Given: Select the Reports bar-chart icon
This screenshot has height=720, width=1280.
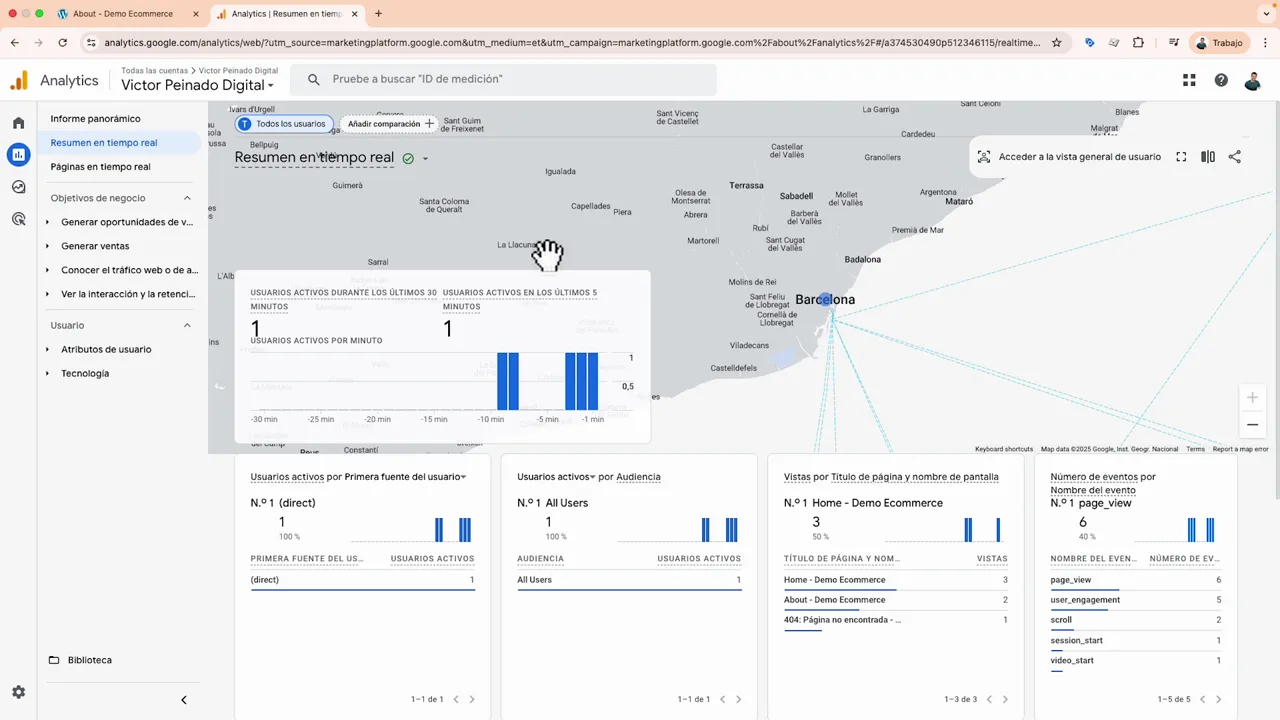Looking at the screenshot, I should [18, 154].
